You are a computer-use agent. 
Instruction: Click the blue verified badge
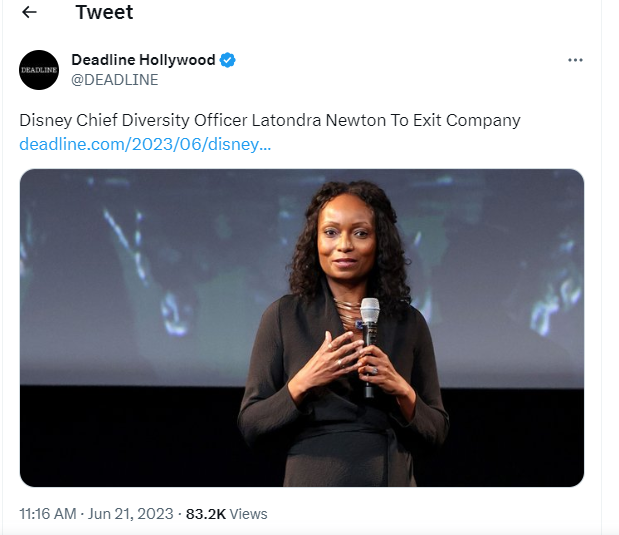228,60
